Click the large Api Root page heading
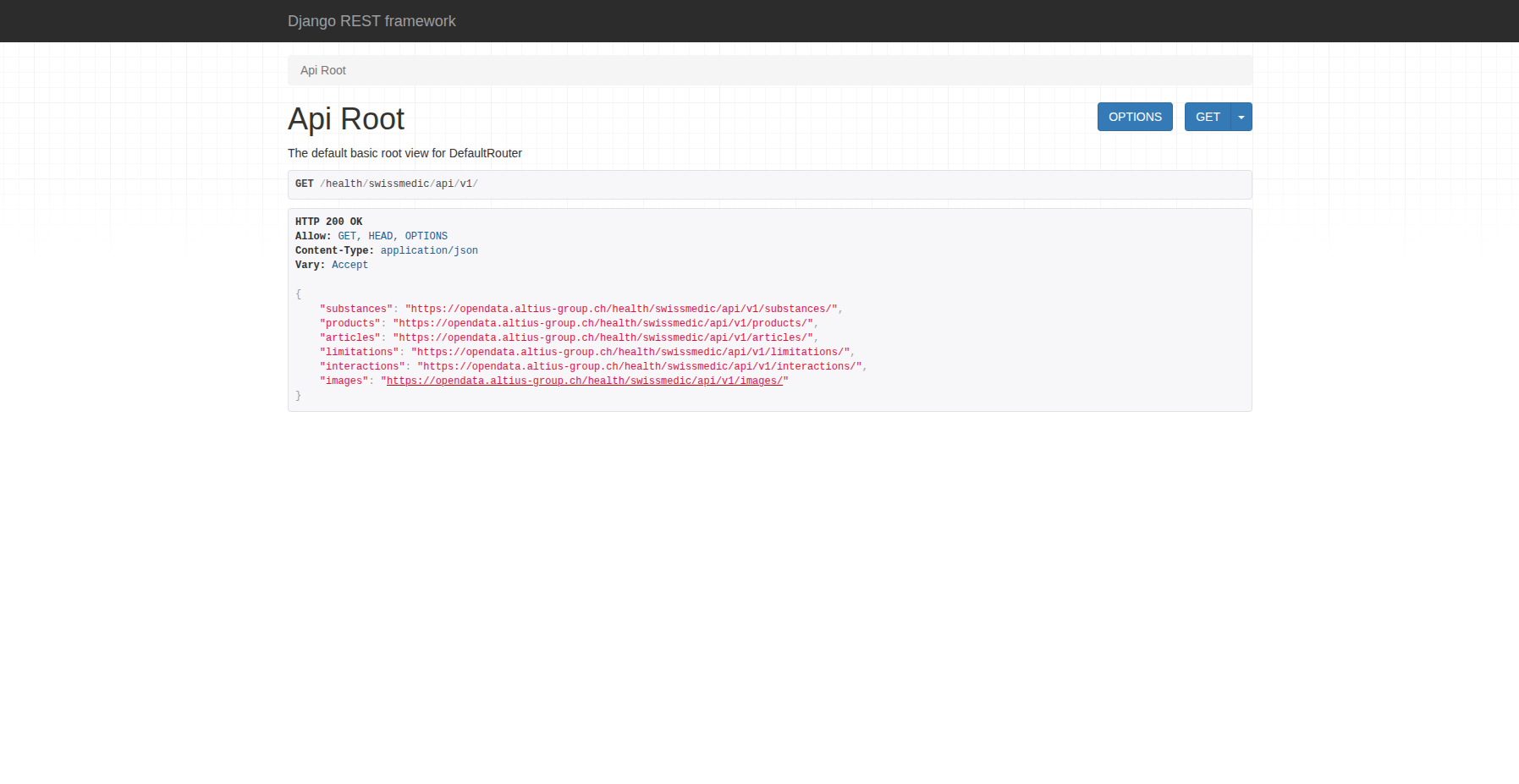This screenshot has height=784, width=1519. tap(346, 119)
